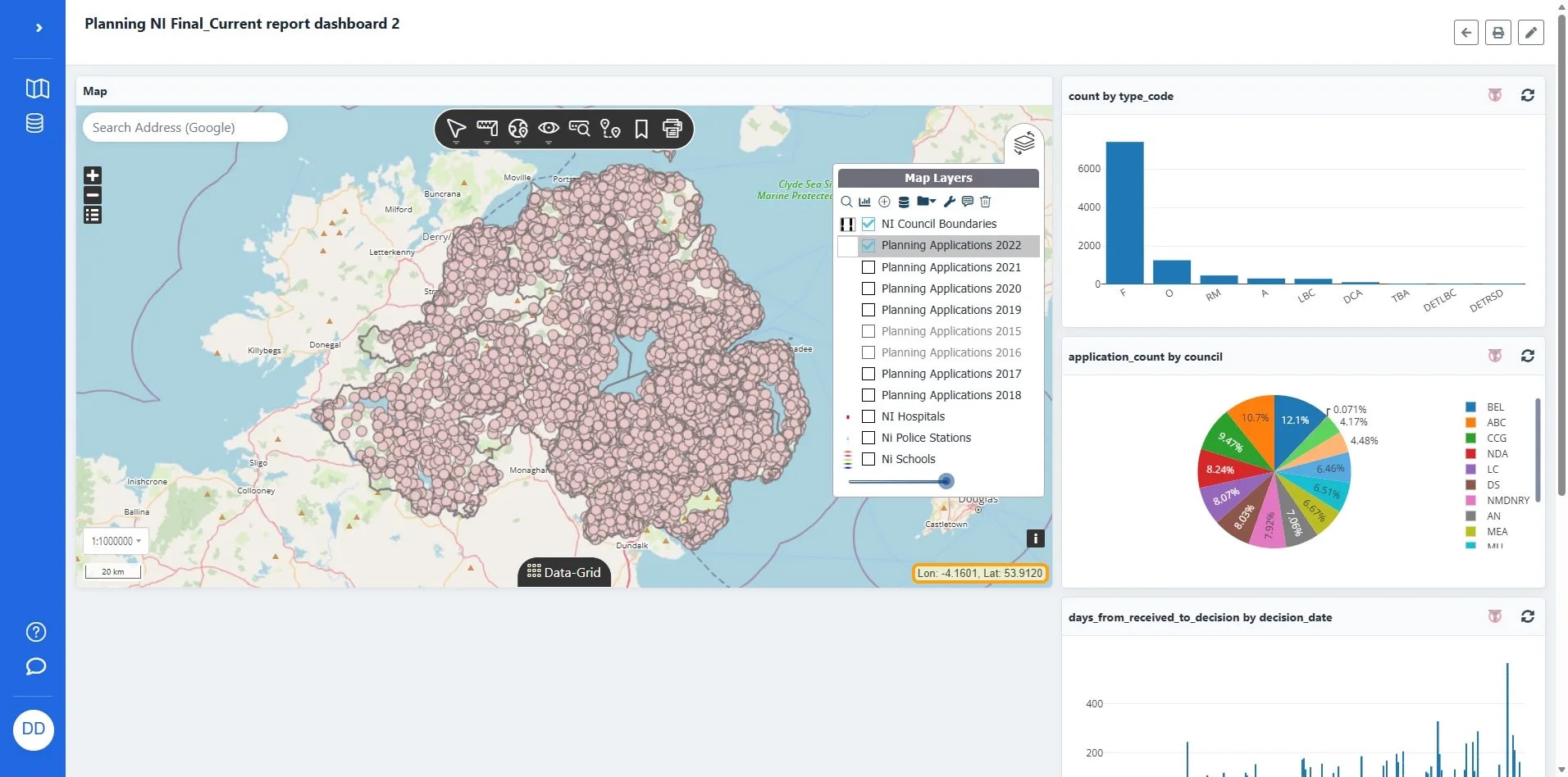The image size is (1568, 777).
Task: Uncheck the NI Council Boundaries layer
Action: click(x=868, y=224)
